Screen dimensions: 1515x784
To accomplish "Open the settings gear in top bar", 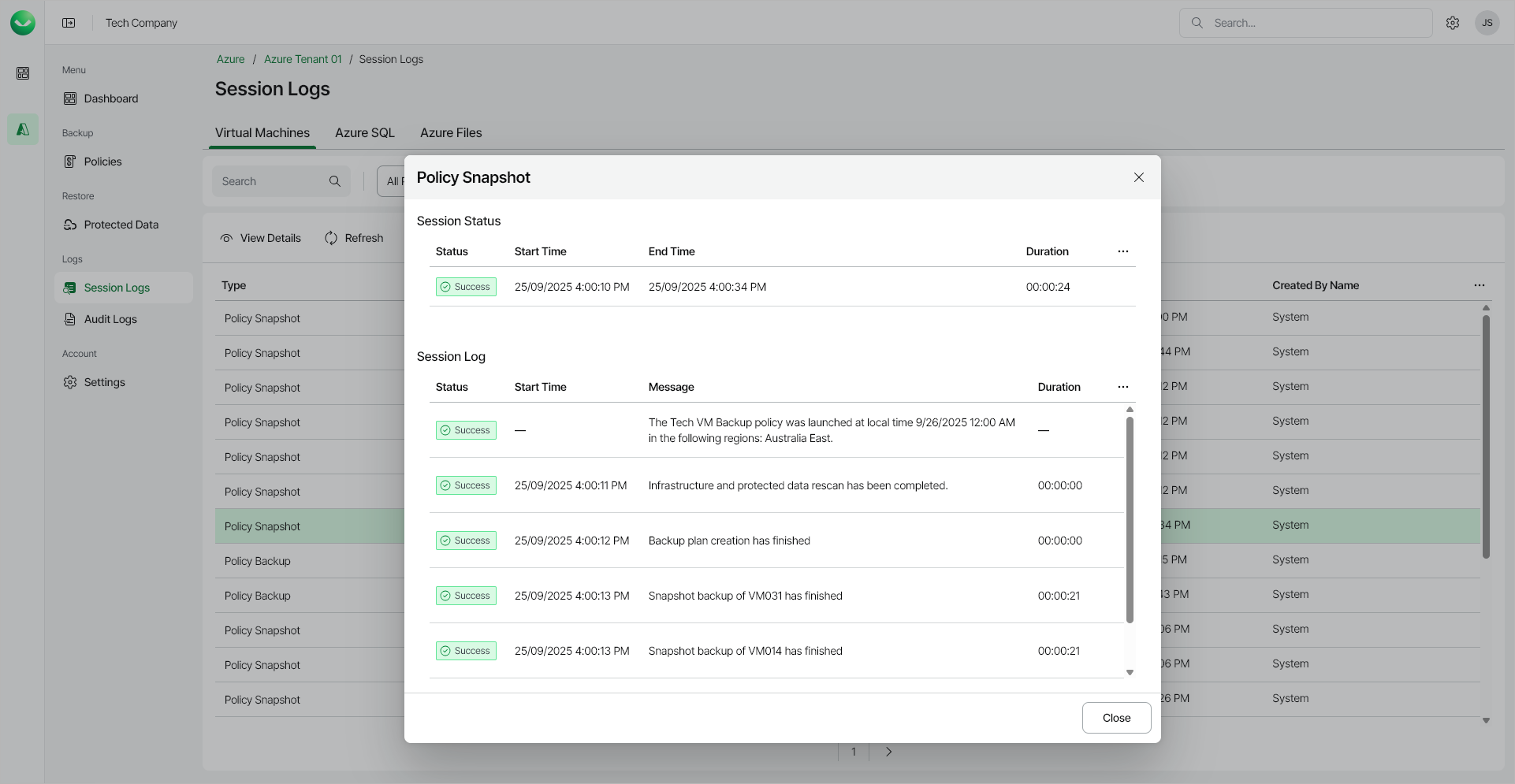I will point(1452,23).
